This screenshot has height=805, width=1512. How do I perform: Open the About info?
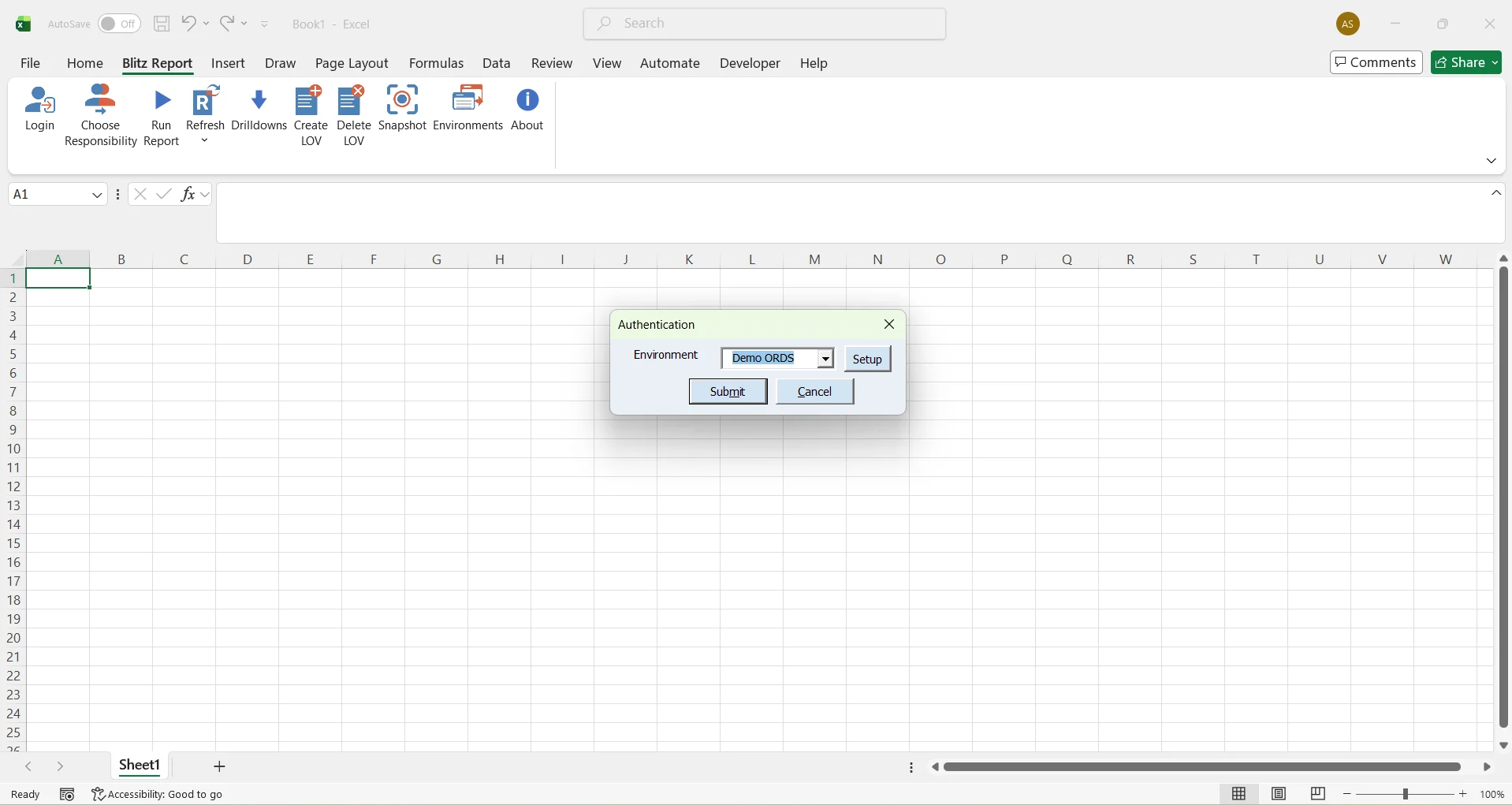click(x=527, y=110)
